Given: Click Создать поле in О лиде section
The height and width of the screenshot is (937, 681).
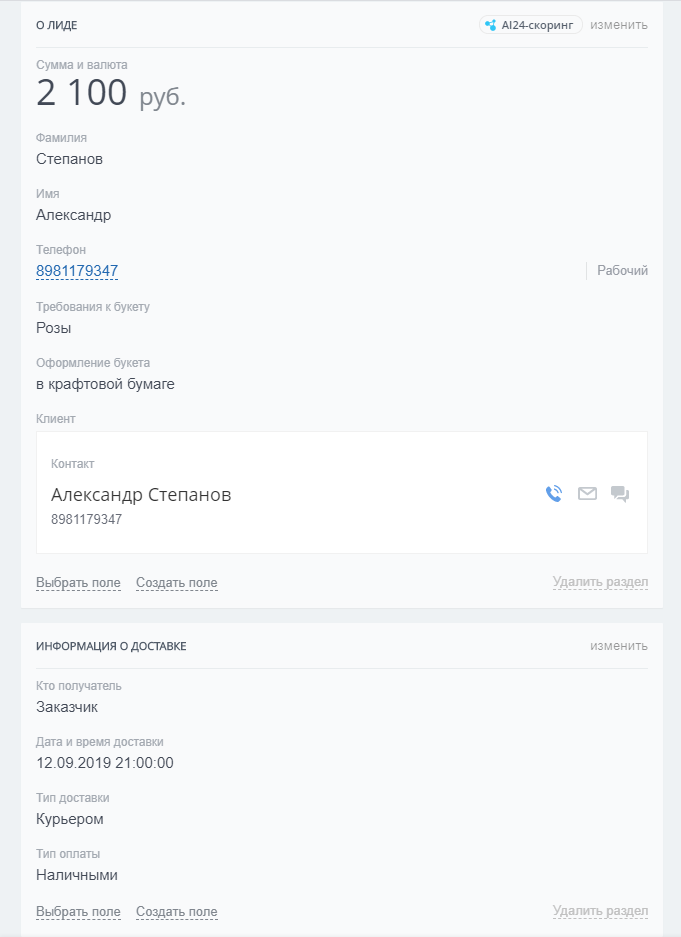Looking at the screenshot, I should [x=176, y=583].
